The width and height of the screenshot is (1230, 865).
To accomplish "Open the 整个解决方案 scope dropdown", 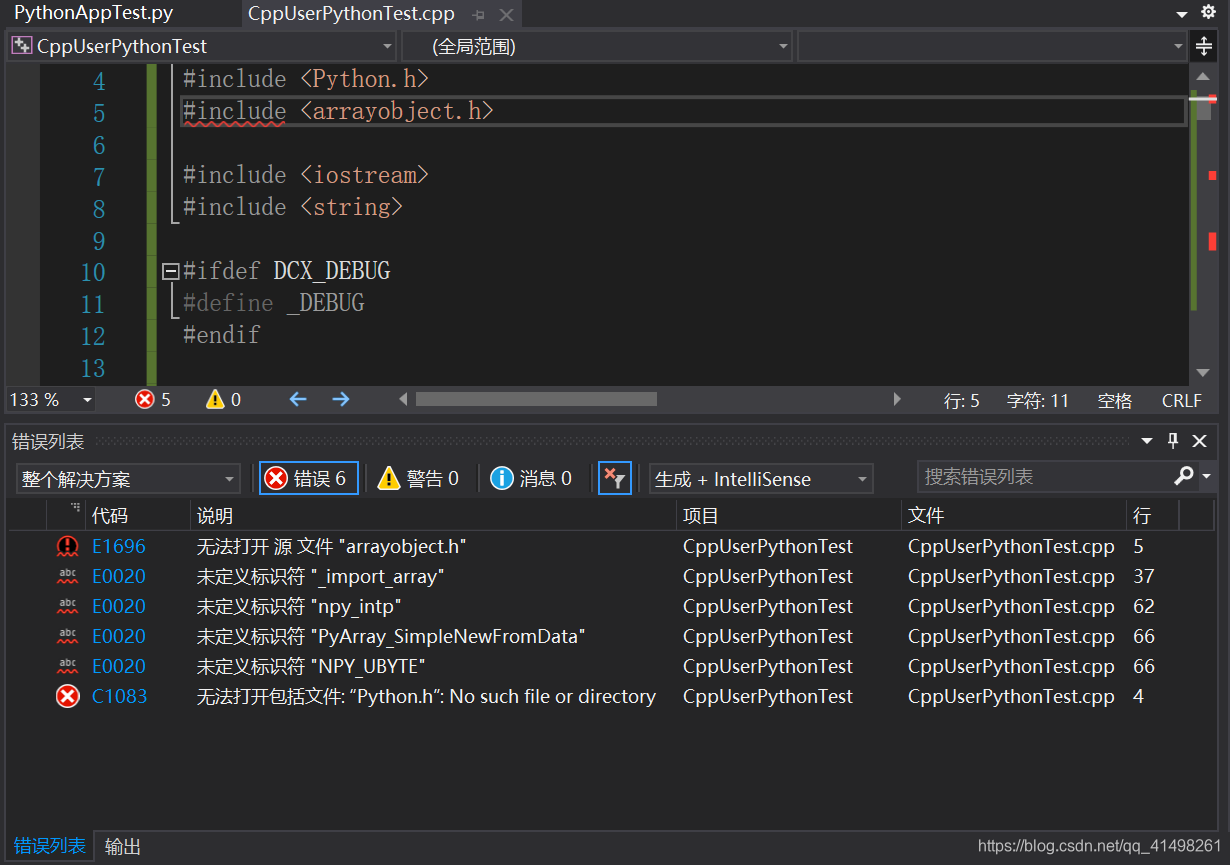I will pos(128,479).
